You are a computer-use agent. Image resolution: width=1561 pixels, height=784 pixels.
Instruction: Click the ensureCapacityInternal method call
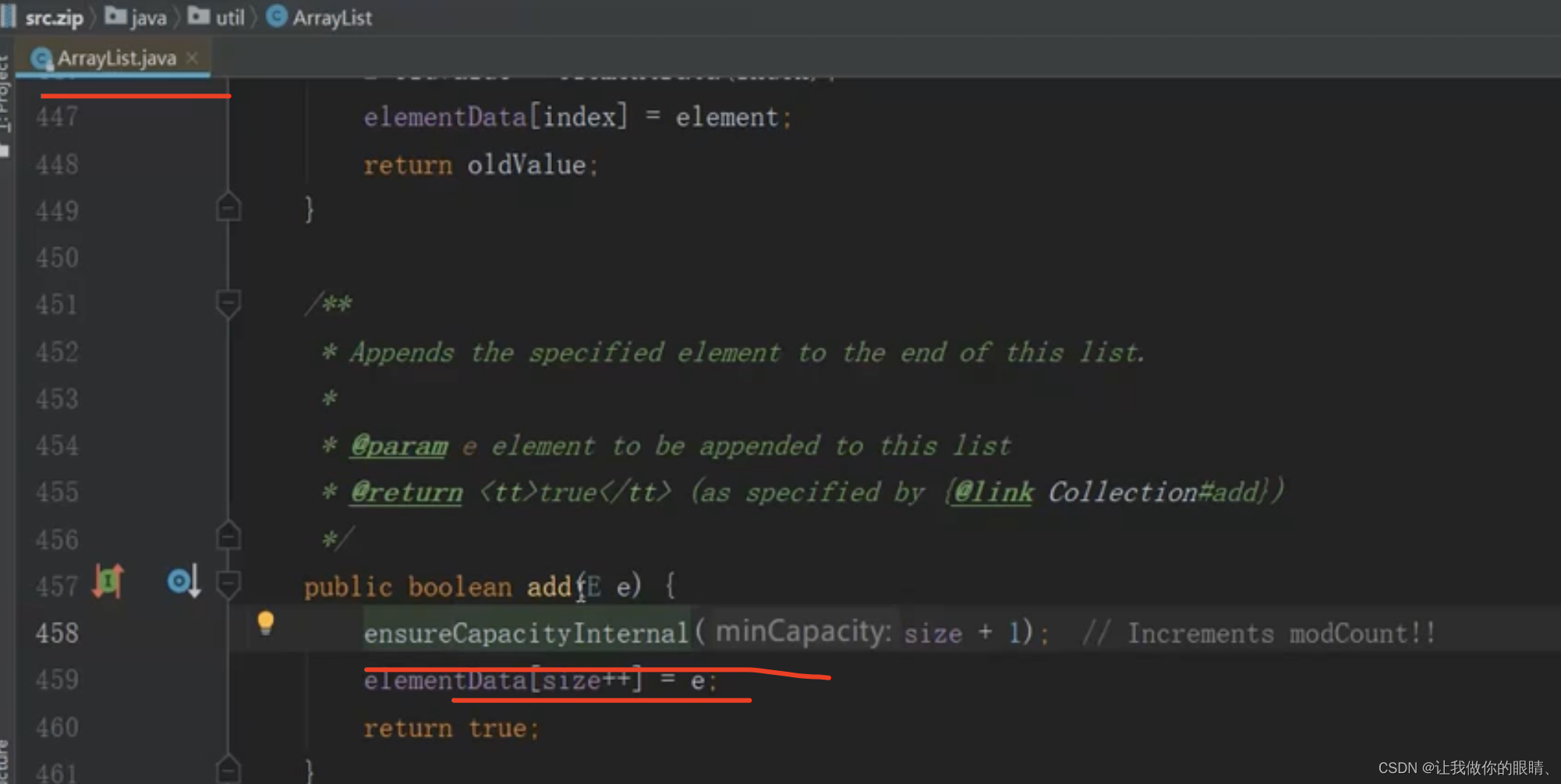coord(526,633)
